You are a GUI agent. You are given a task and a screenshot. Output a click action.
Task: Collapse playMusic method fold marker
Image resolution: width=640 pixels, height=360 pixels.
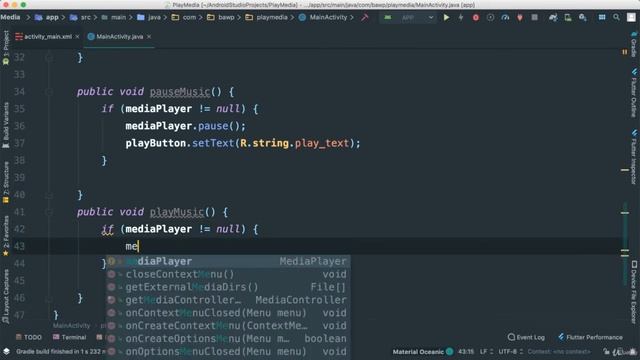(x=49, y=212)
